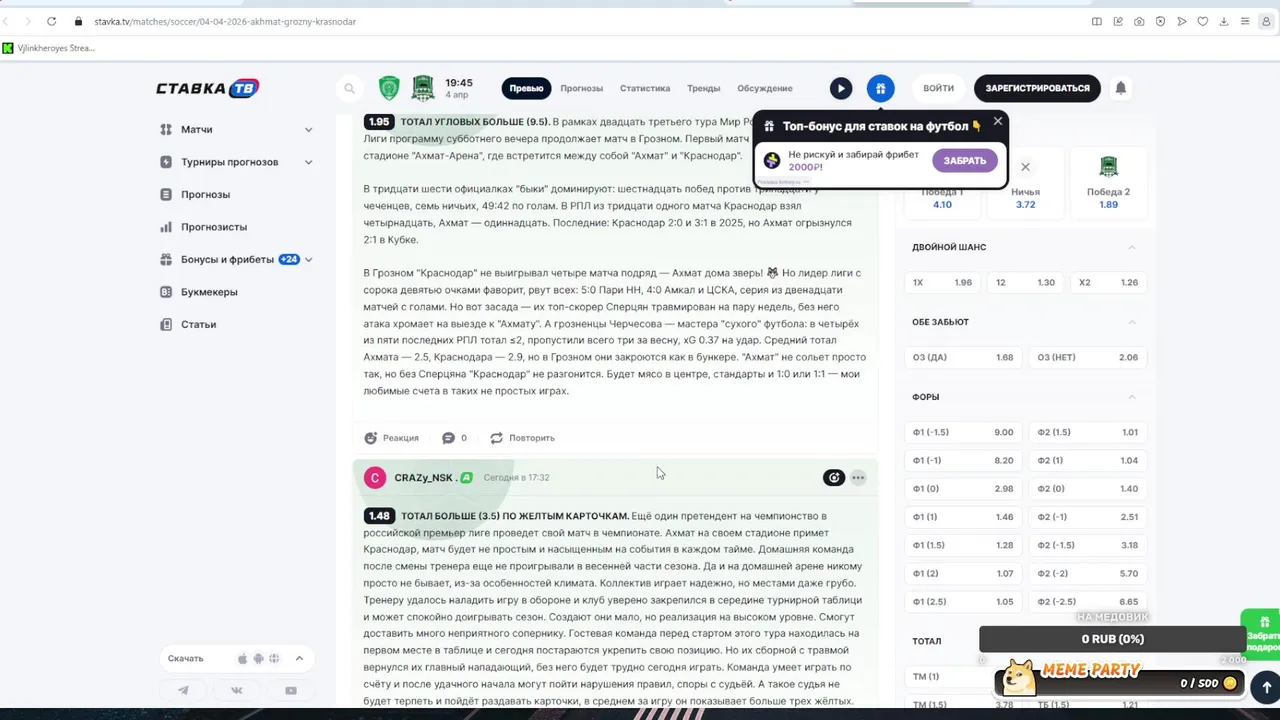This screenshot has width=1280, height=720.
Task: Open the Статистика tab
Action: 645,88
